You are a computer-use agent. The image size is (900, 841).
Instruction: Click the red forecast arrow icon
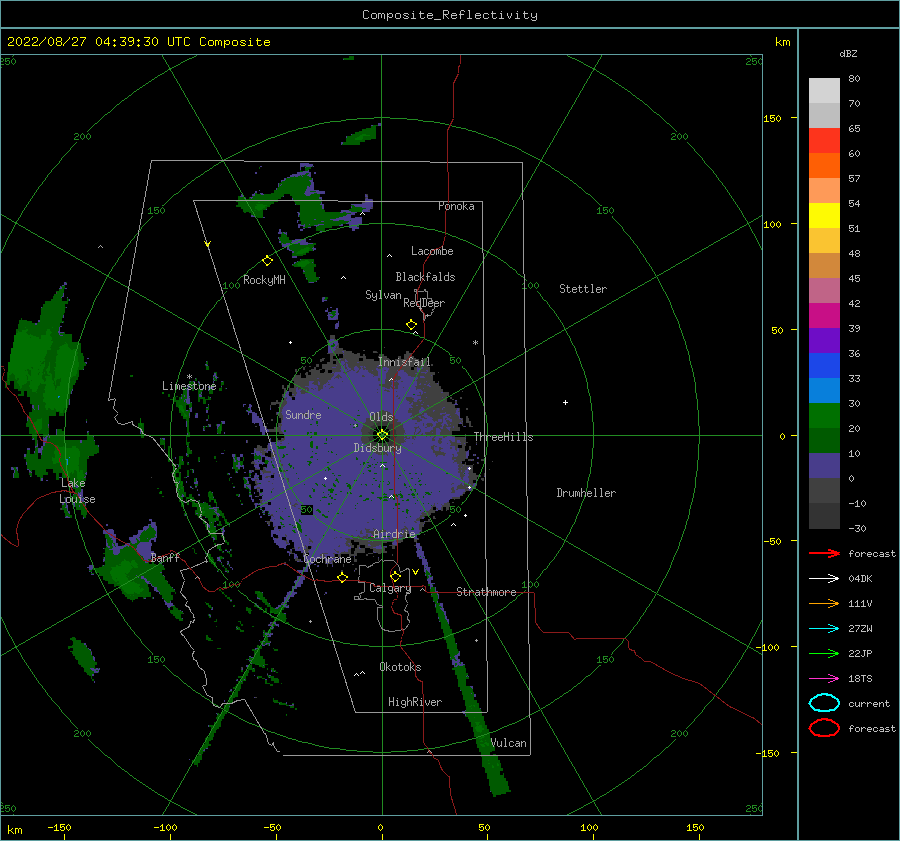click(x=824, y=553)
